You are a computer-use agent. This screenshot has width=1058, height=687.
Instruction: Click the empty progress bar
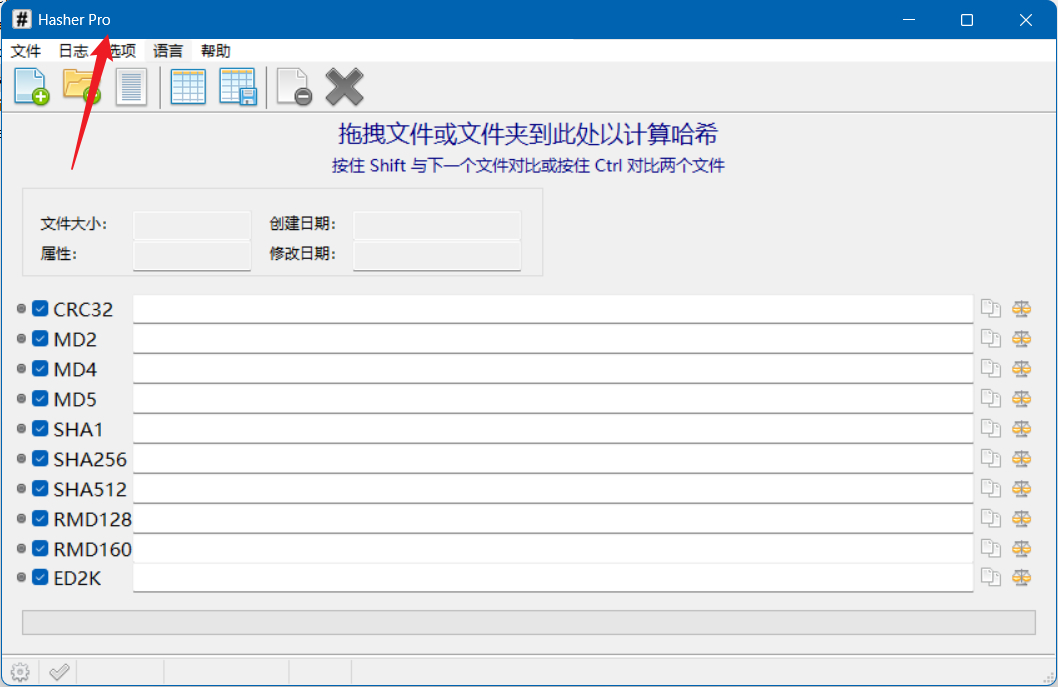(x=529, y=622)
